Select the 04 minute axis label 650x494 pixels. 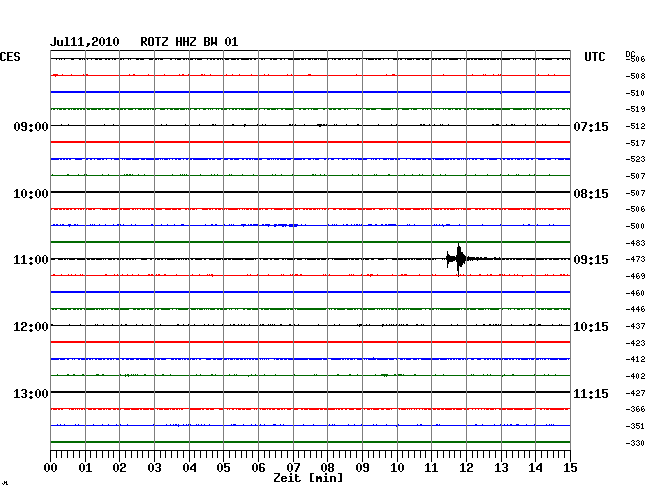click(x=189, y=467)
